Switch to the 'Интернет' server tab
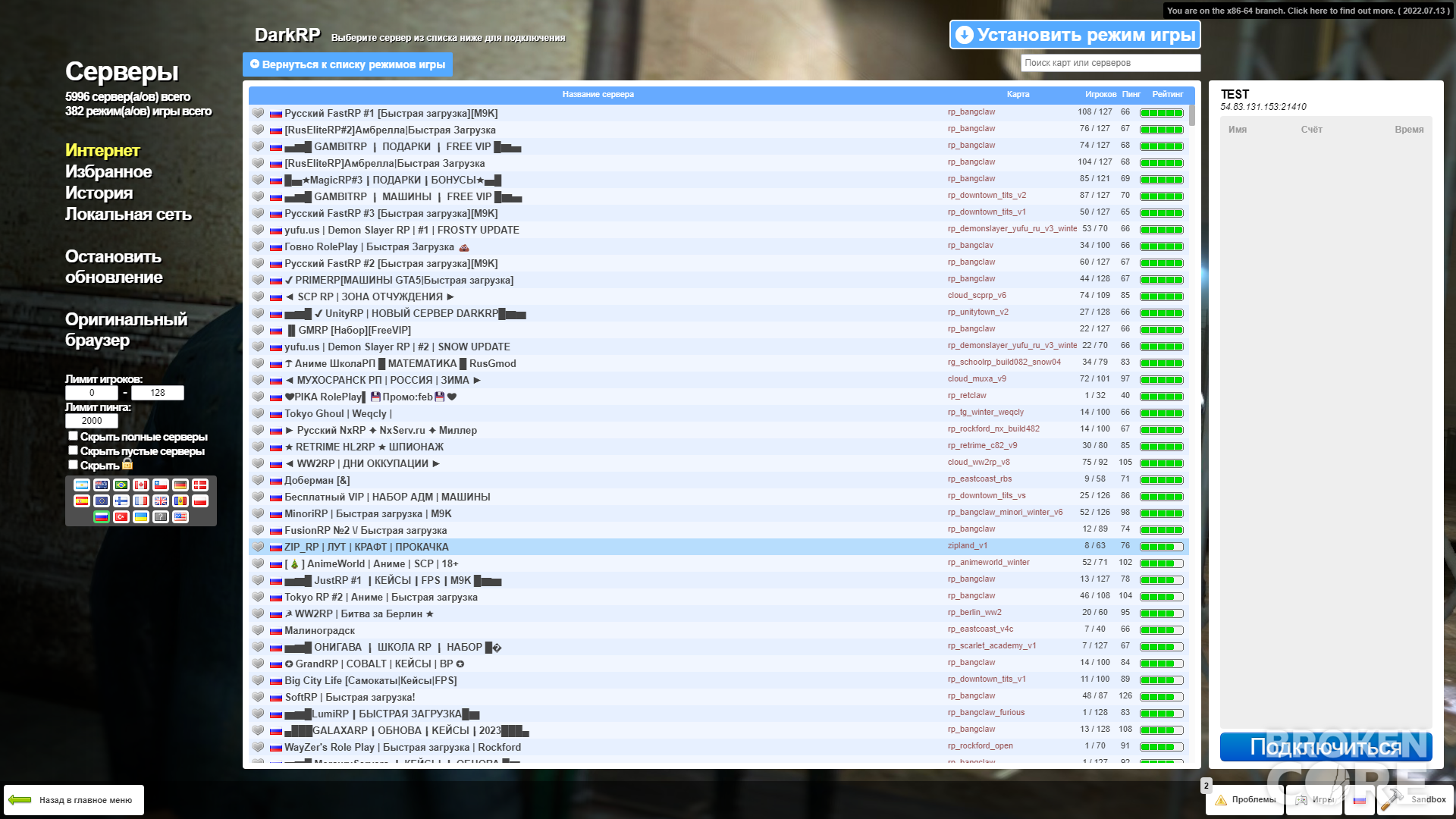Screen dimensions: 1456x819 click(102, 150)
